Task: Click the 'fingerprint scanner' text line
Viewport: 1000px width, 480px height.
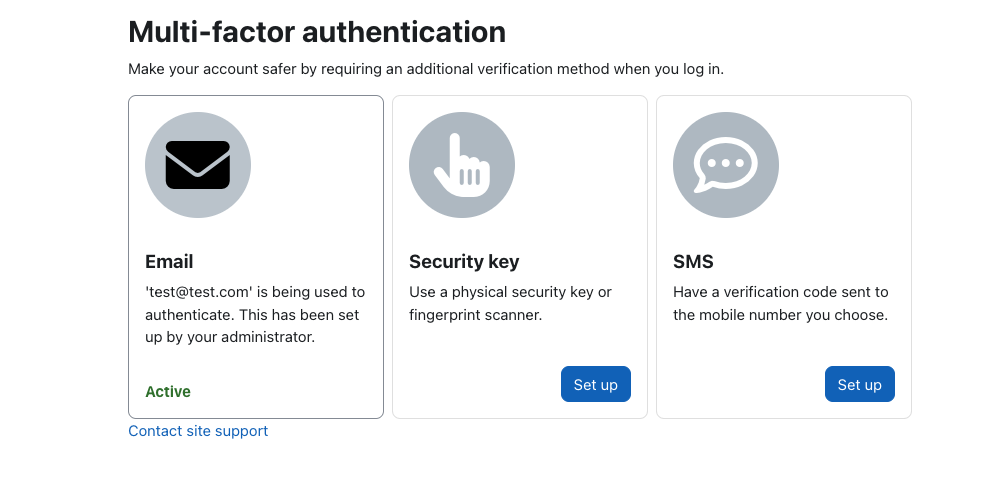Action: [475, 315]
